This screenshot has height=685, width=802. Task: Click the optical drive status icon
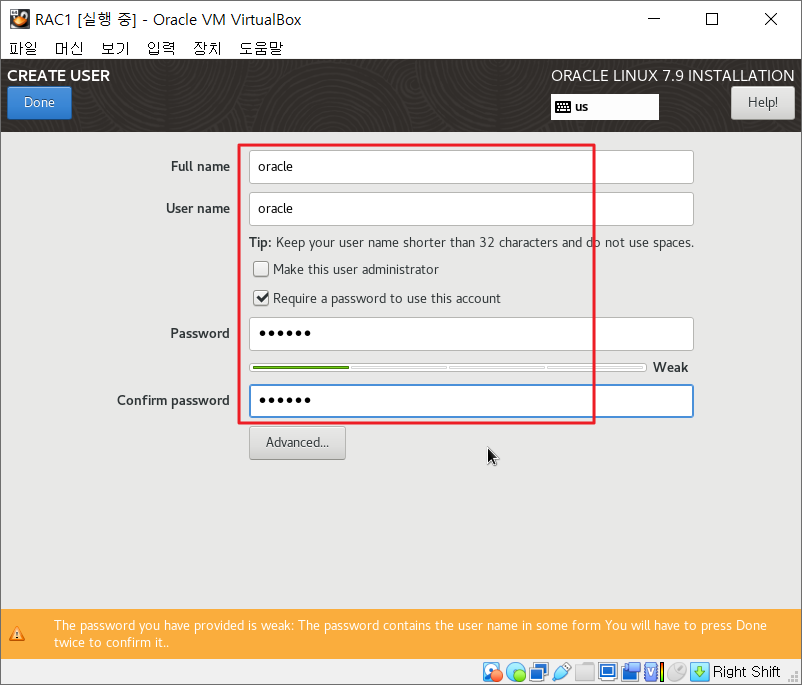pyautogui.click(x=516, y=672)
